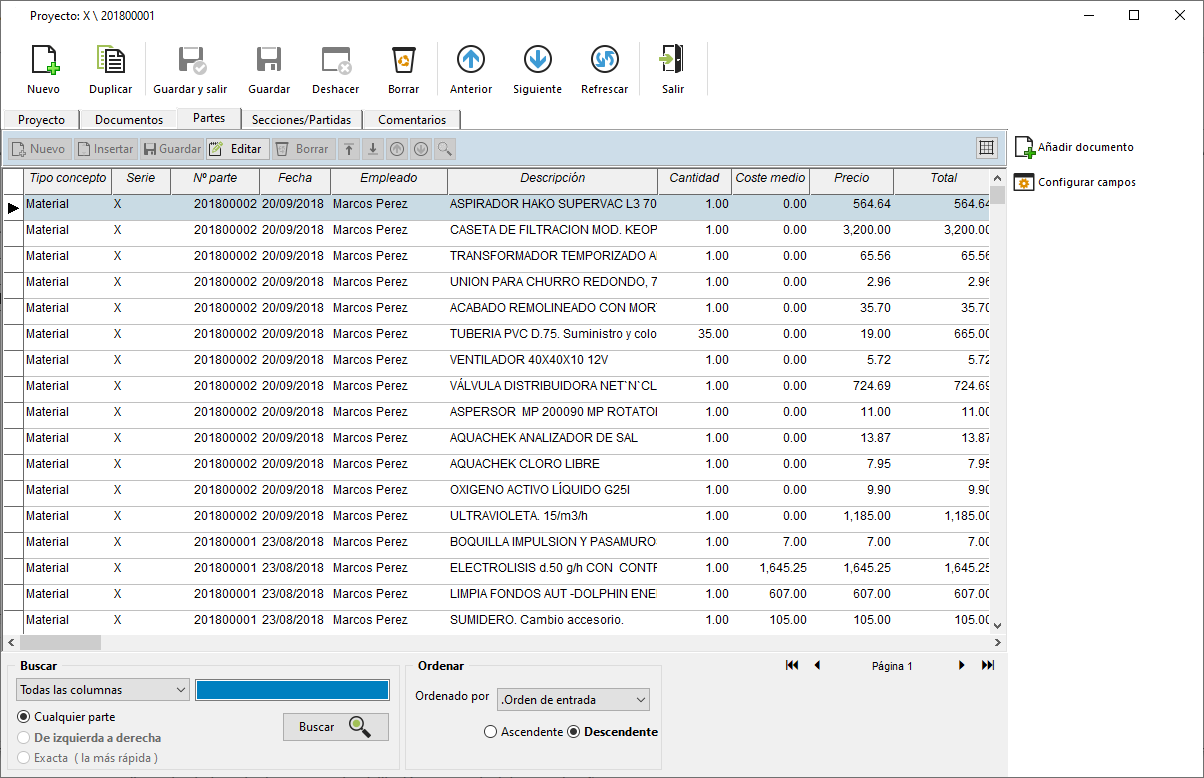Jump to the last page with the pager icon

[988, 666]
